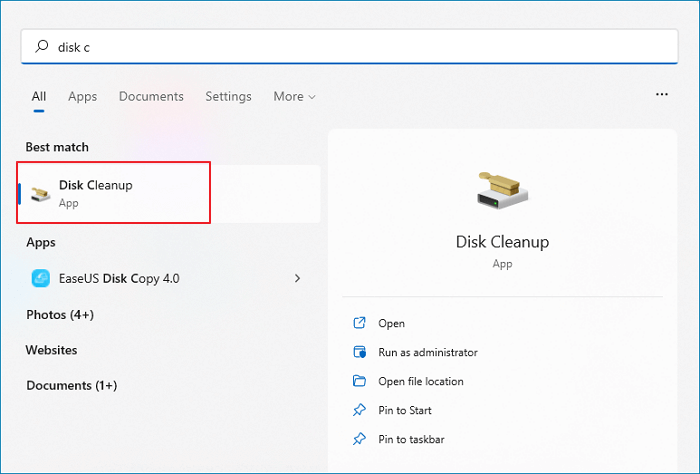The image size is (700, 474).
Task: Switch to the Documents filter tab
Action: coord(151,97)
